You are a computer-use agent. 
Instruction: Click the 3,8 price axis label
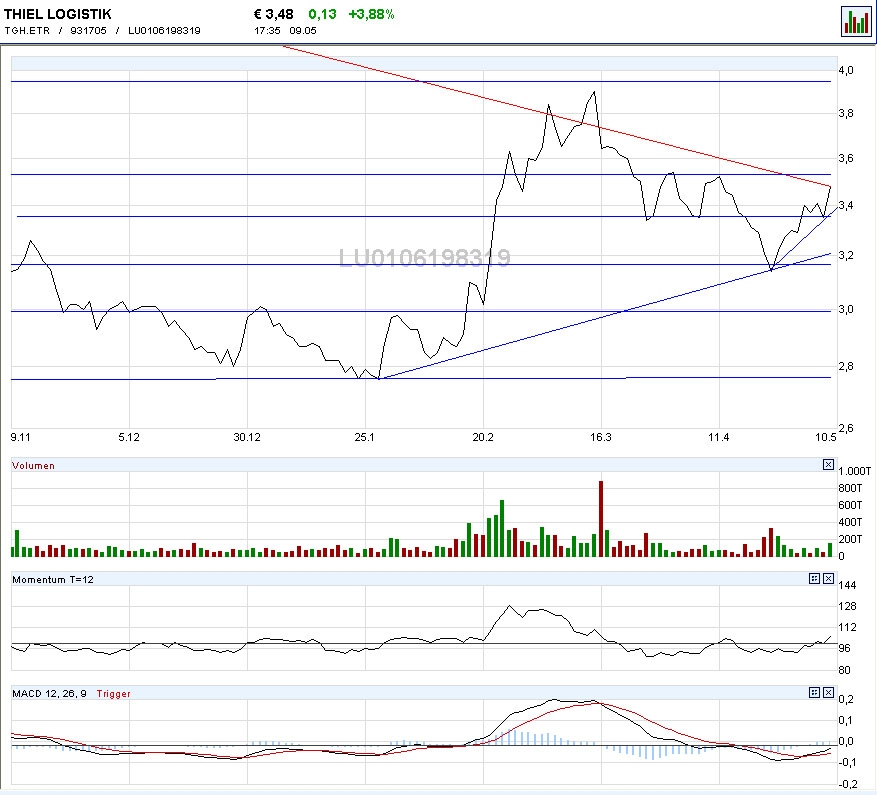click(x=846, y=114)
